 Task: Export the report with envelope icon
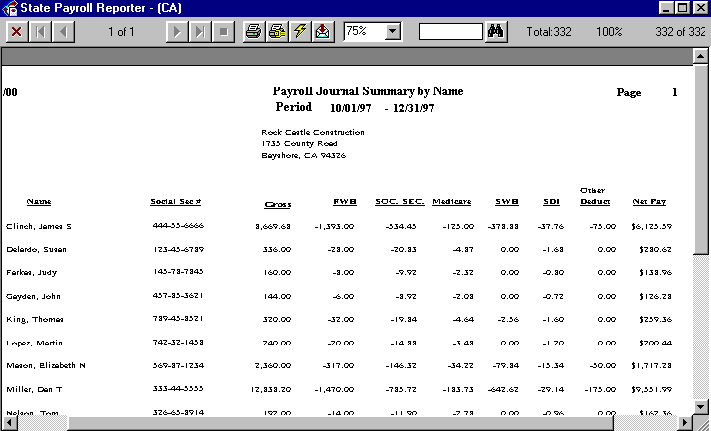[323, 32]
